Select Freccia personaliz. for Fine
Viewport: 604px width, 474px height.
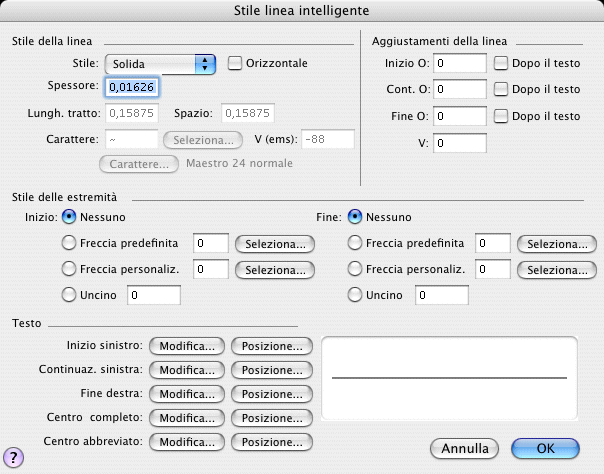tap(354, 269)
